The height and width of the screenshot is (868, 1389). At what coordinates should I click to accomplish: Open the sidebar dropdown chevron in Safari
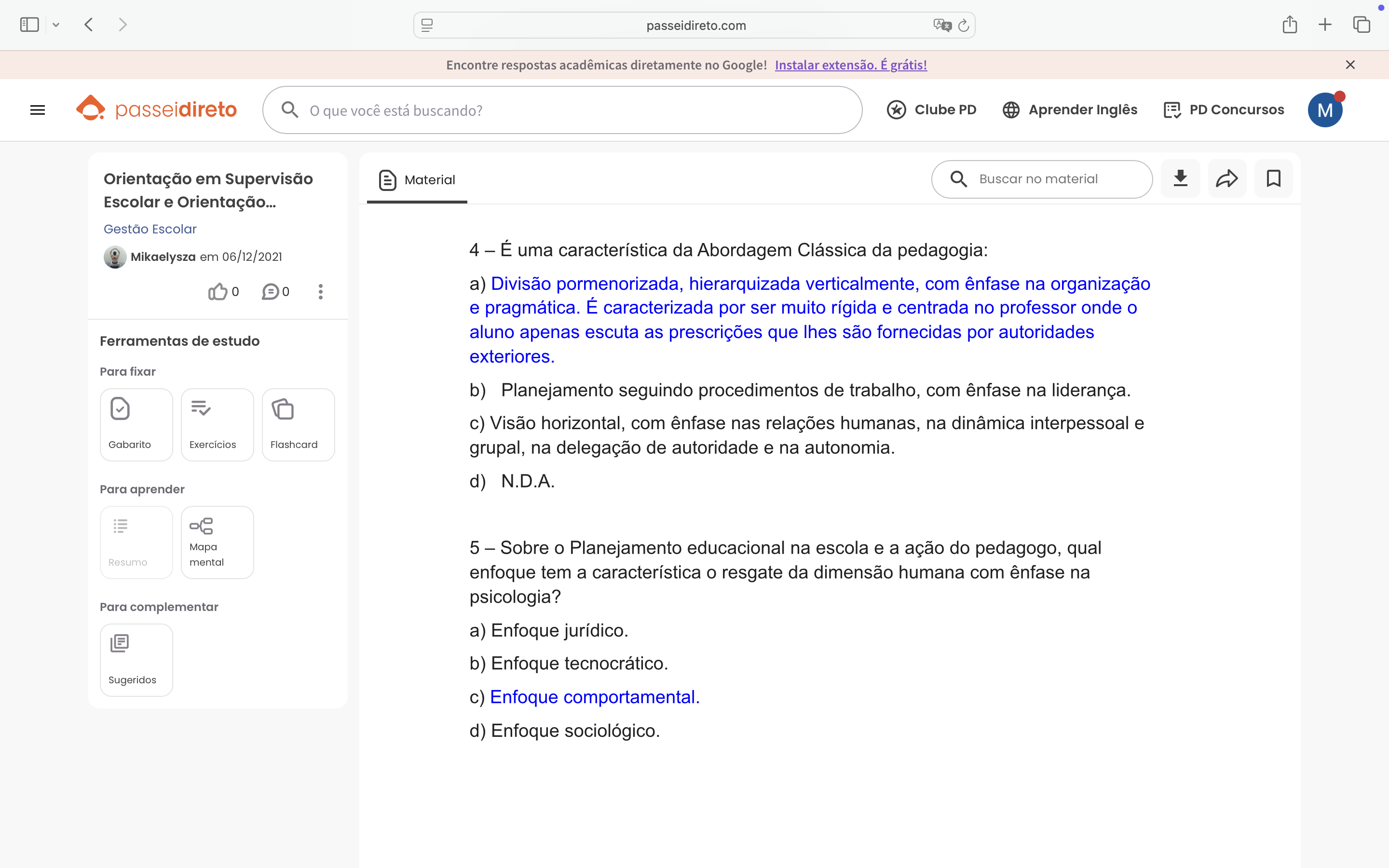[x=55, y=25]
